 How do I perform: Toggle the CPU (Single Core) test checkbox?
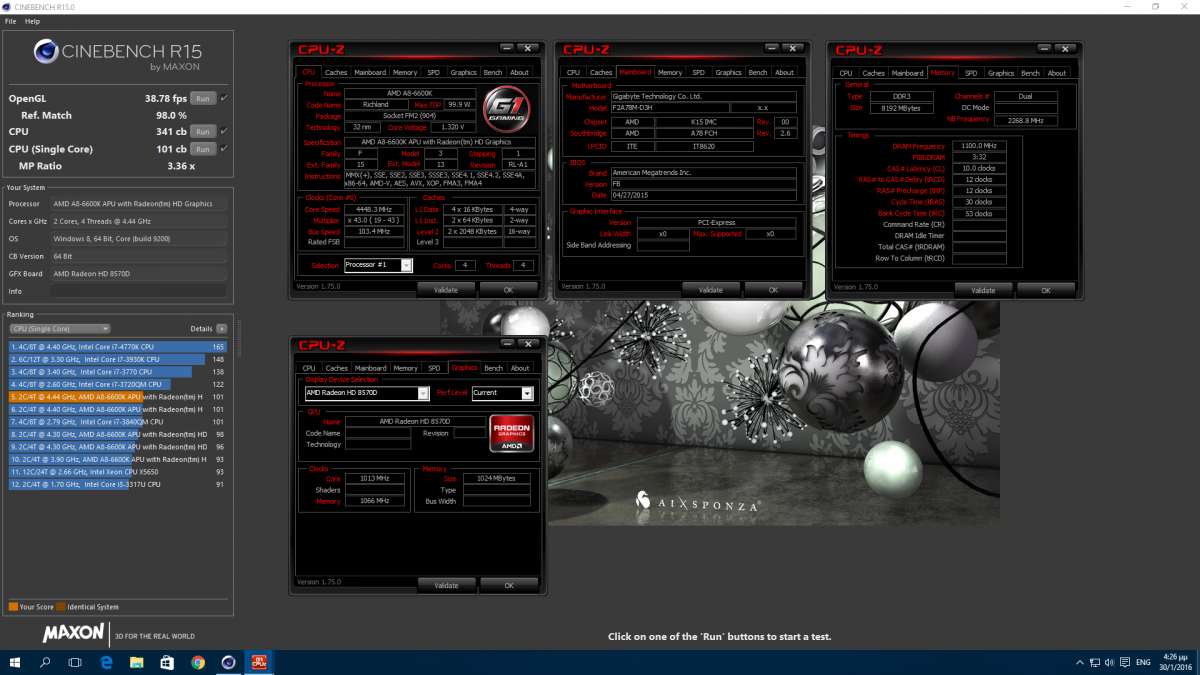[x=224, y=149]
